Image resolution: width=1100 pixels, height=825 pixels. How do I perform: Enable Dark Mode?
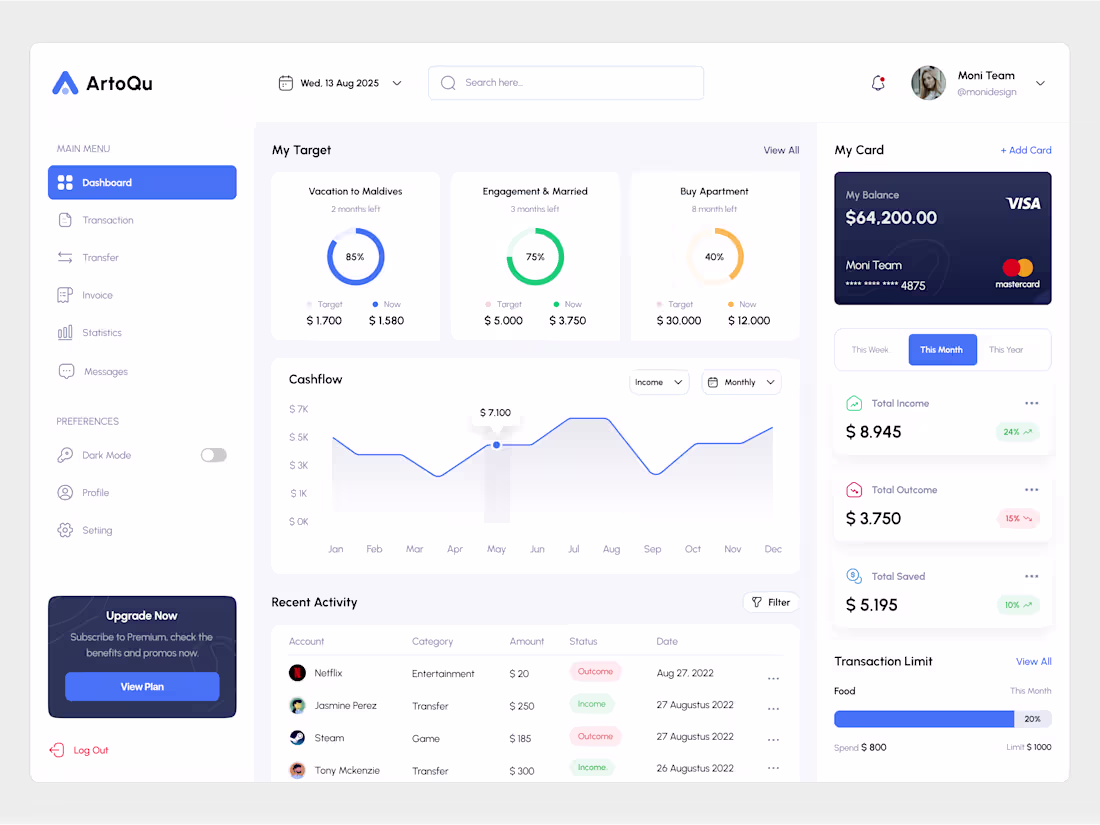click(x=213, y=454)
